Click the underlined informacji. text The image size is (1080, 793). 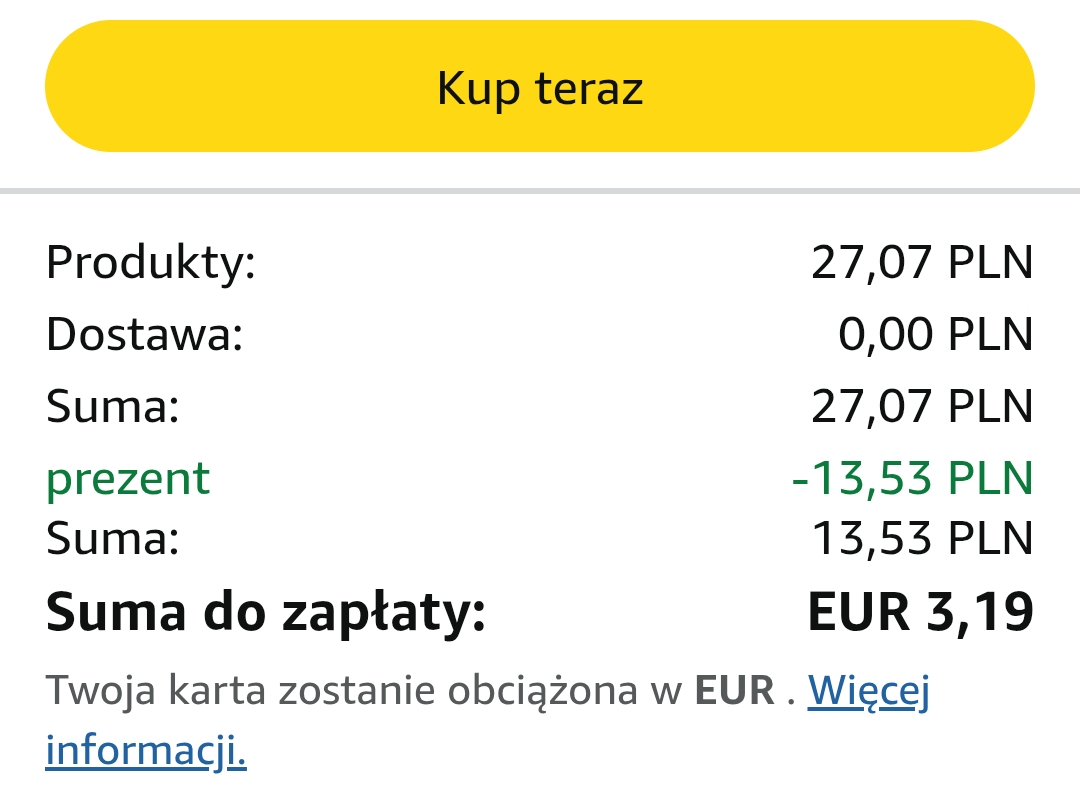pos(146,750)
